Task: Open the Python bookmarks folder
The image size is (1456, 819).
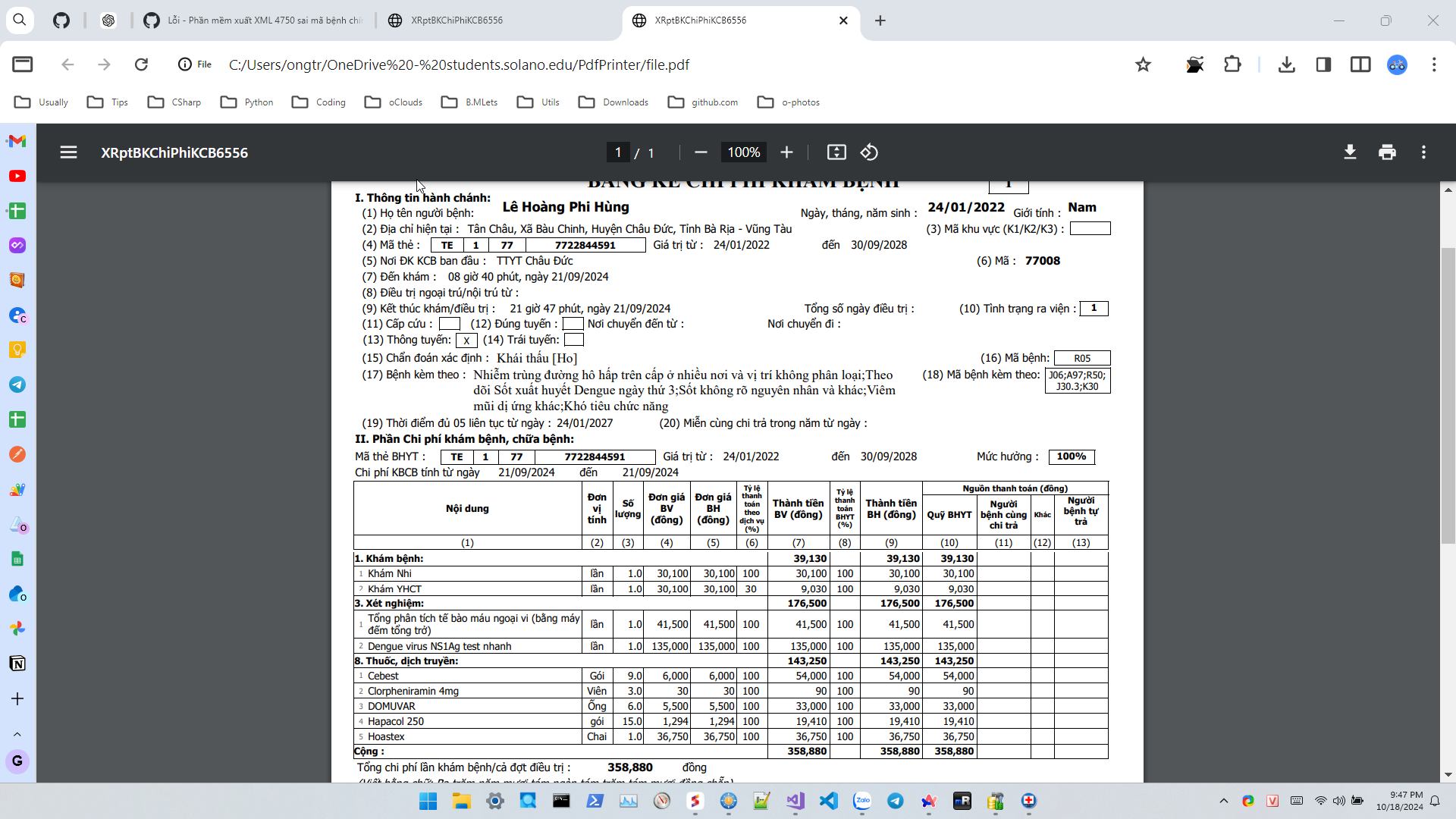Action: click(246, 102)
